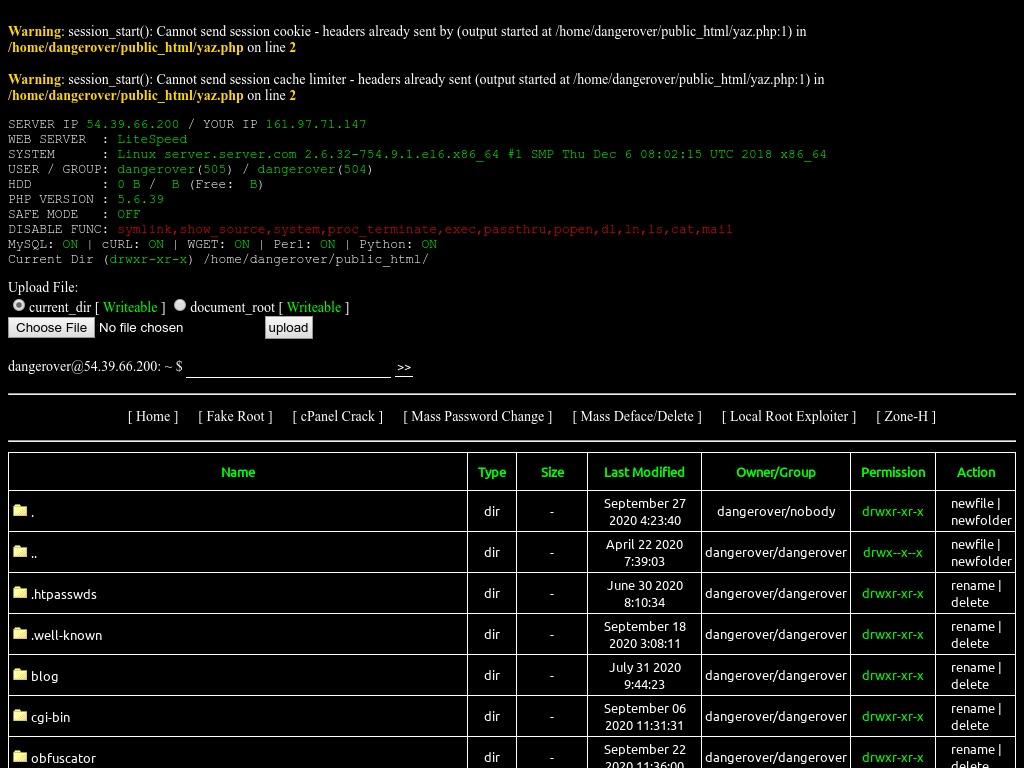Open the blog directory
This screenshot has width=1024, height=768.
44,677
